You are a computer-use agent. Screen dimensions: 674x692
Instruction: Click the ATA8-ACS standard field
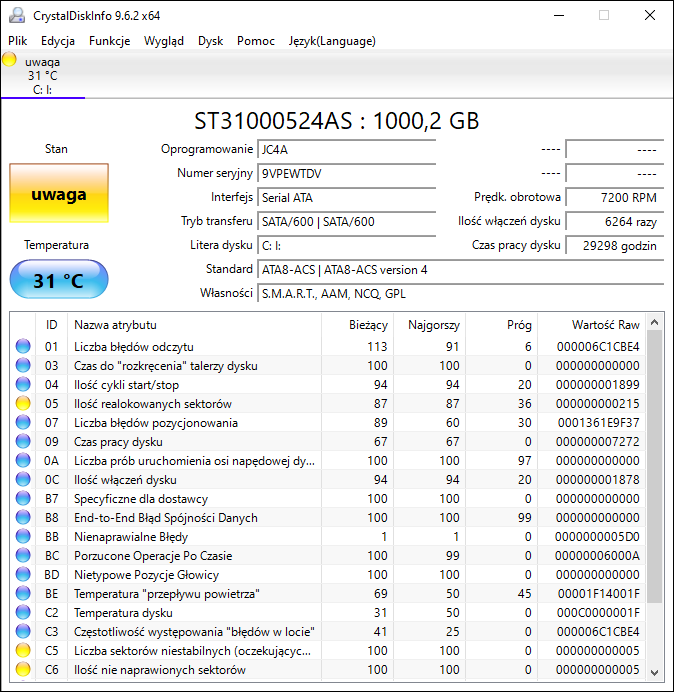coord(460,270)
